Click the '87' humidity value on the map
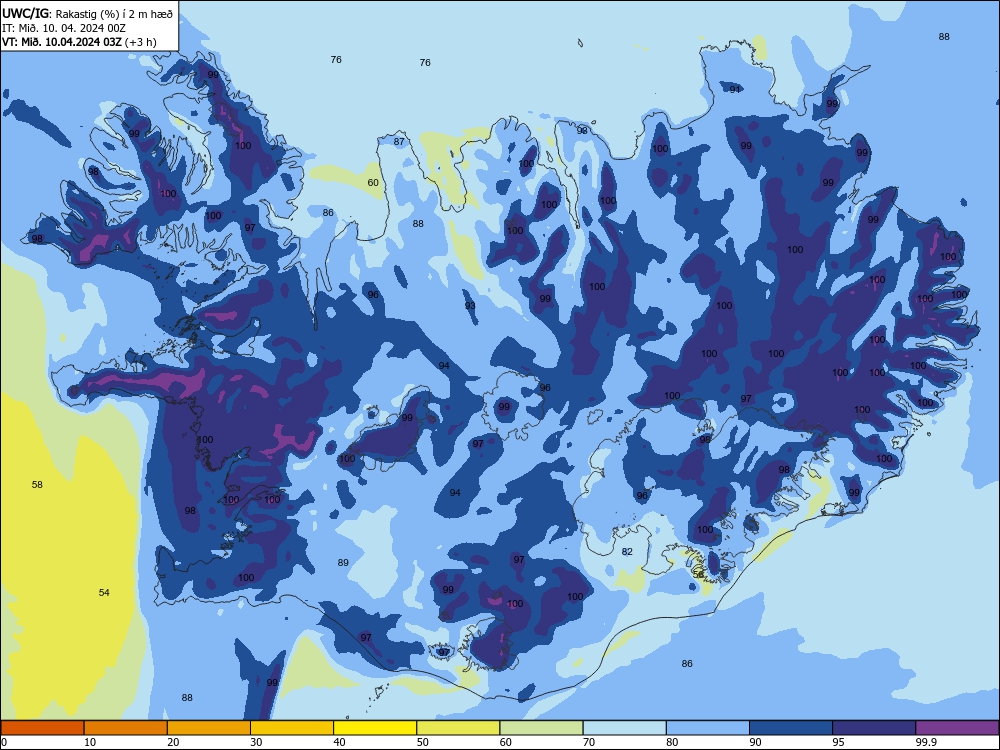 399,142
